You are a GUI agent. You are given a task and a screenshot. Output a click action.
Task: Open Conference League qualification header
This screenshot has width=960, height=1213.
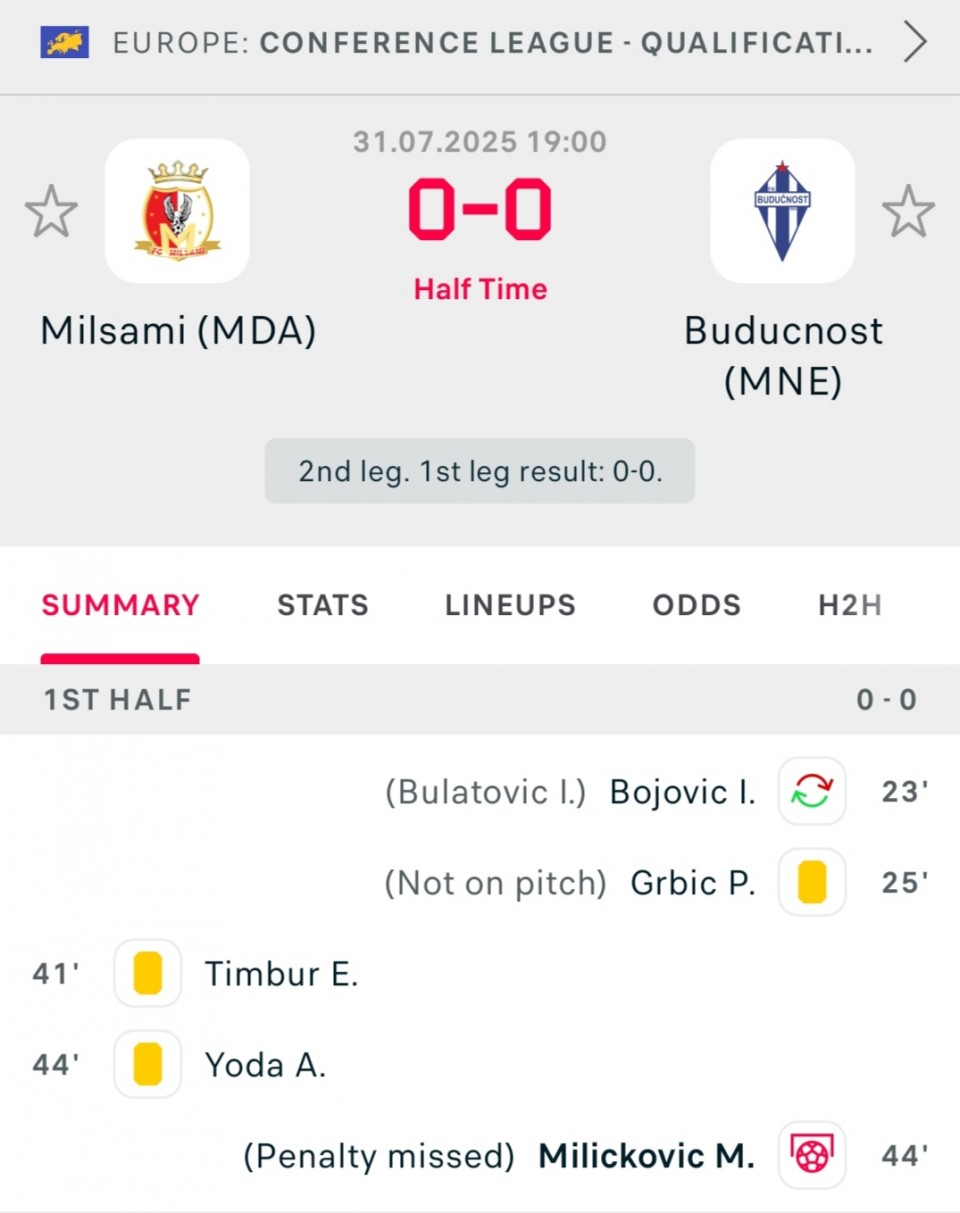492,43
